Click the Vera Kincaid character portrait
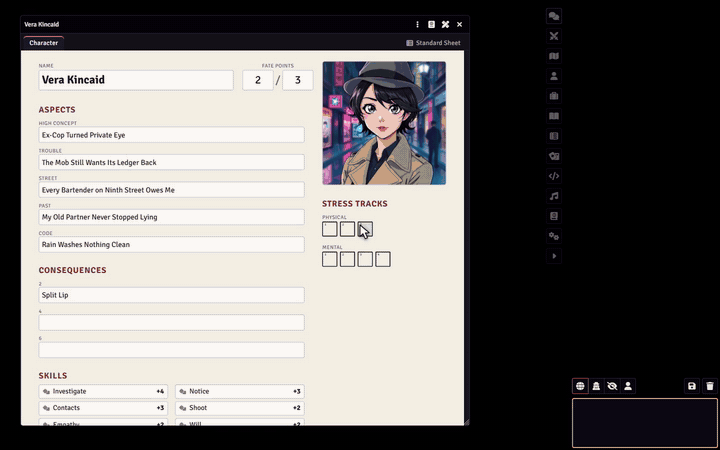Image resolution: width=720 pixels, height=450 pixels. (384, 123)
